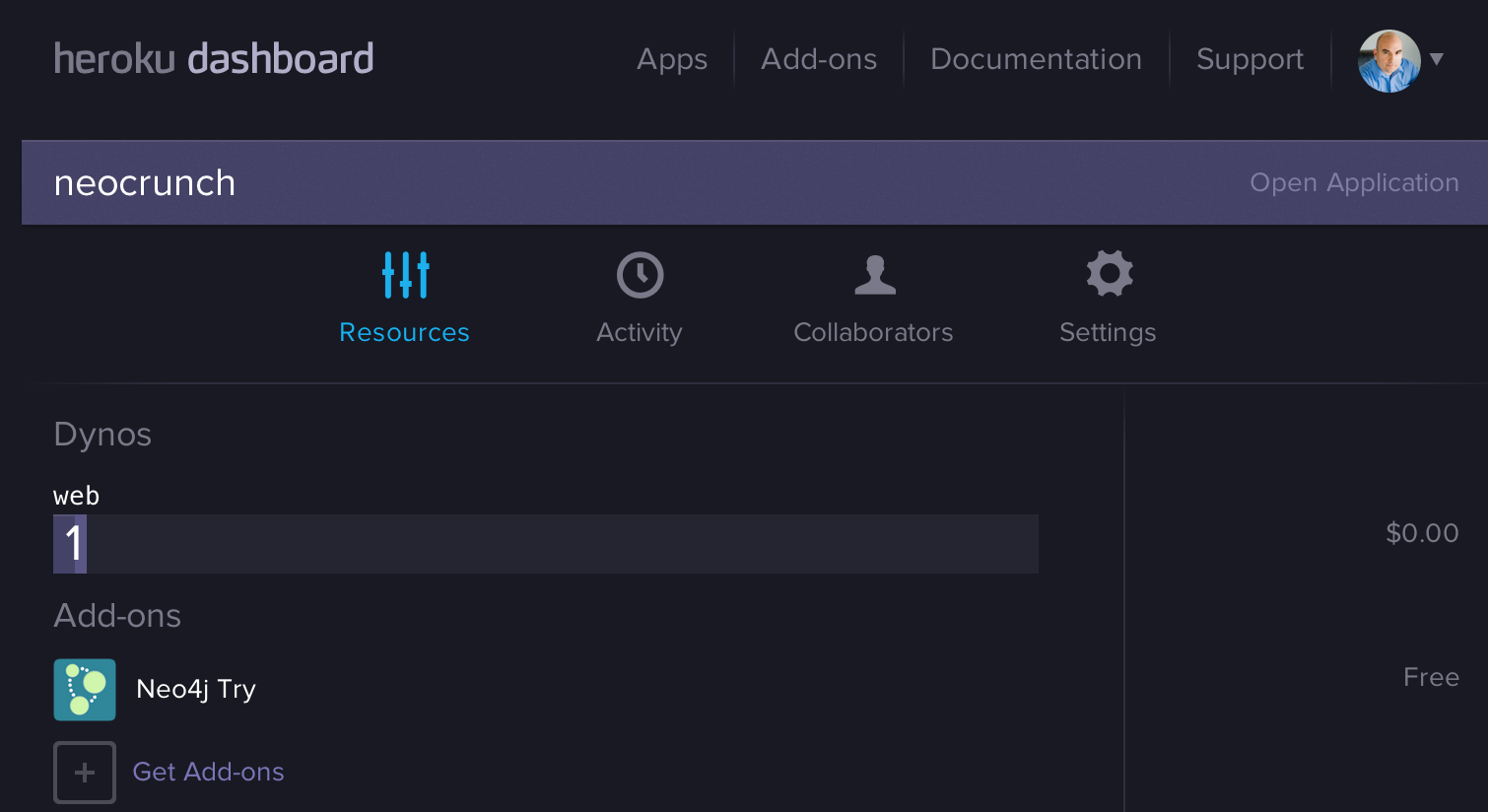Click the Settings gear icon
Image resolution: width=1488 pixels, height=812 pixels.
pyautogui.click(x=1109, y=273)
